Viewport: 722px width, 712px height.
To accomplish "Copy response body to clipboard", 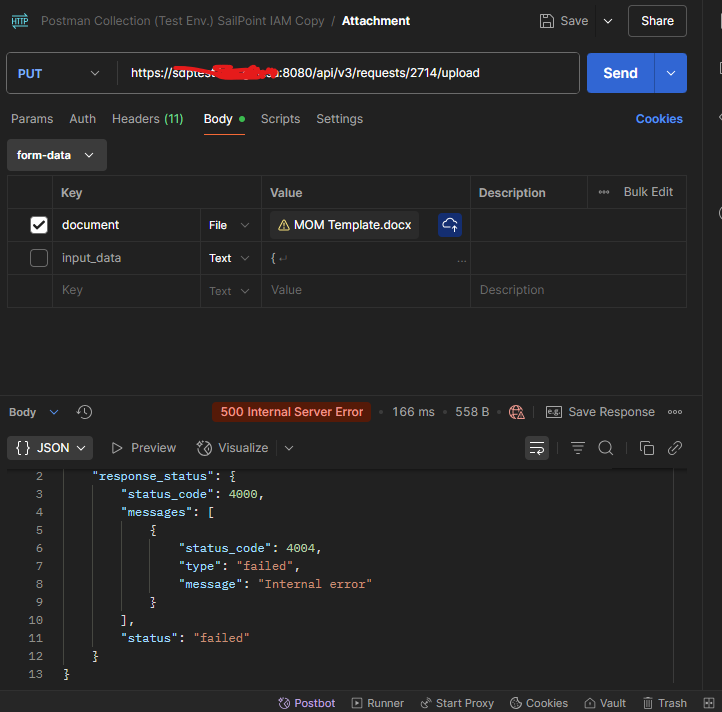I will pyautogui.click(x=647, y=448).
